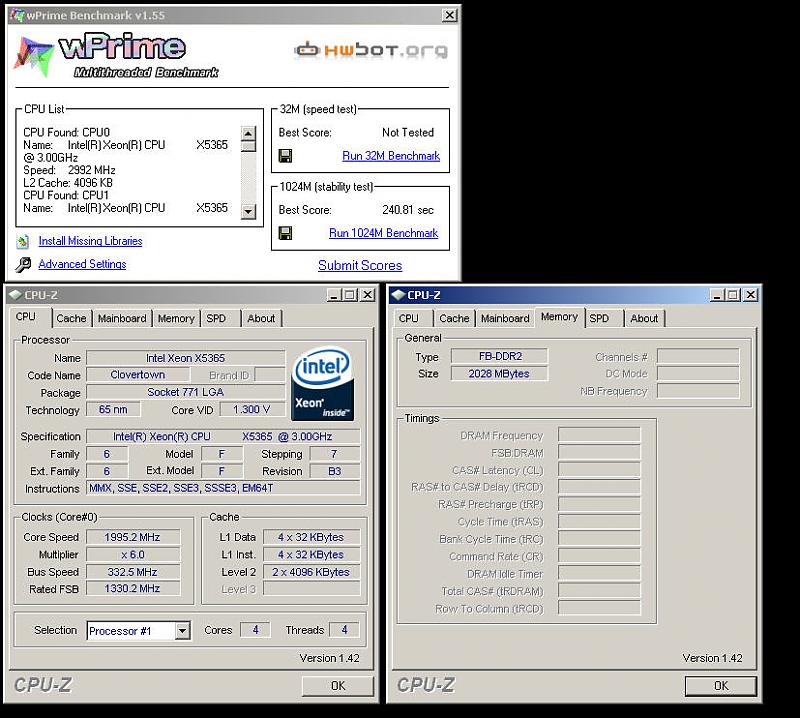Click the Revision value B3
Screen dimensions: 800x718
pos(335,471)
